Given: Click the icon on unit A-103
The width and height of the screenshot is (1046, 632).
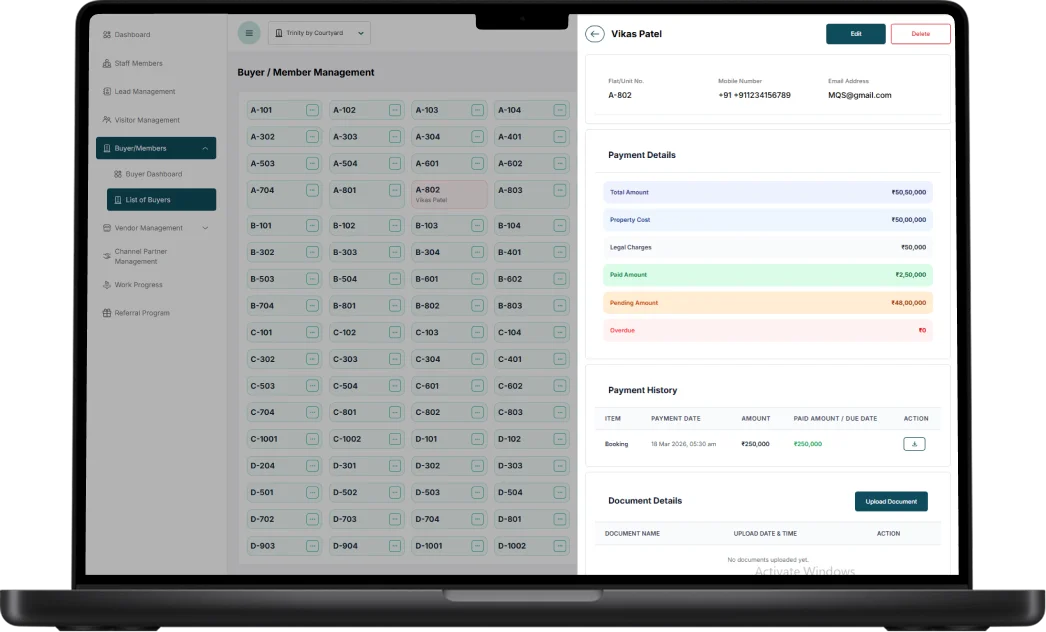Looking at the screenshot, I should [478, 110].
